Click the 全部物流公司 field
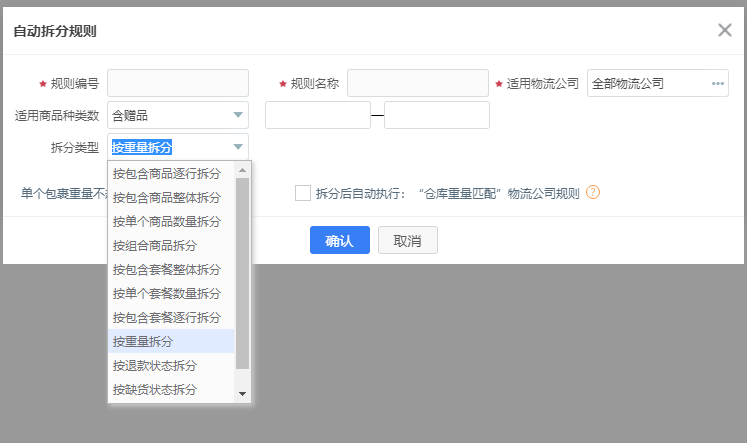 [x=658, y=83]
